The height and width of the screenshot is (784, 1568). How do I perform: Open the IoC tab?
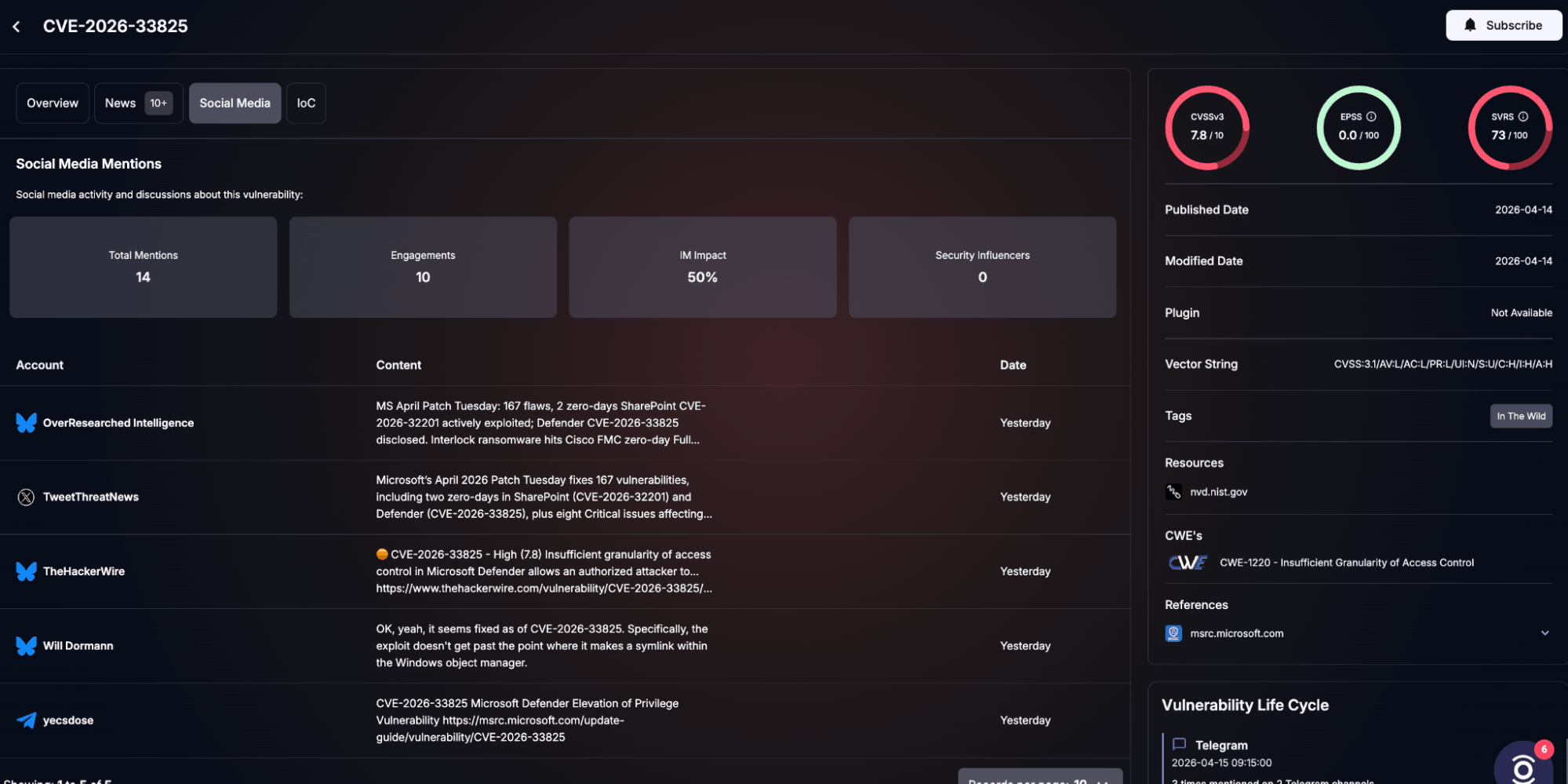pyautogui.click(x=306, y=104)
